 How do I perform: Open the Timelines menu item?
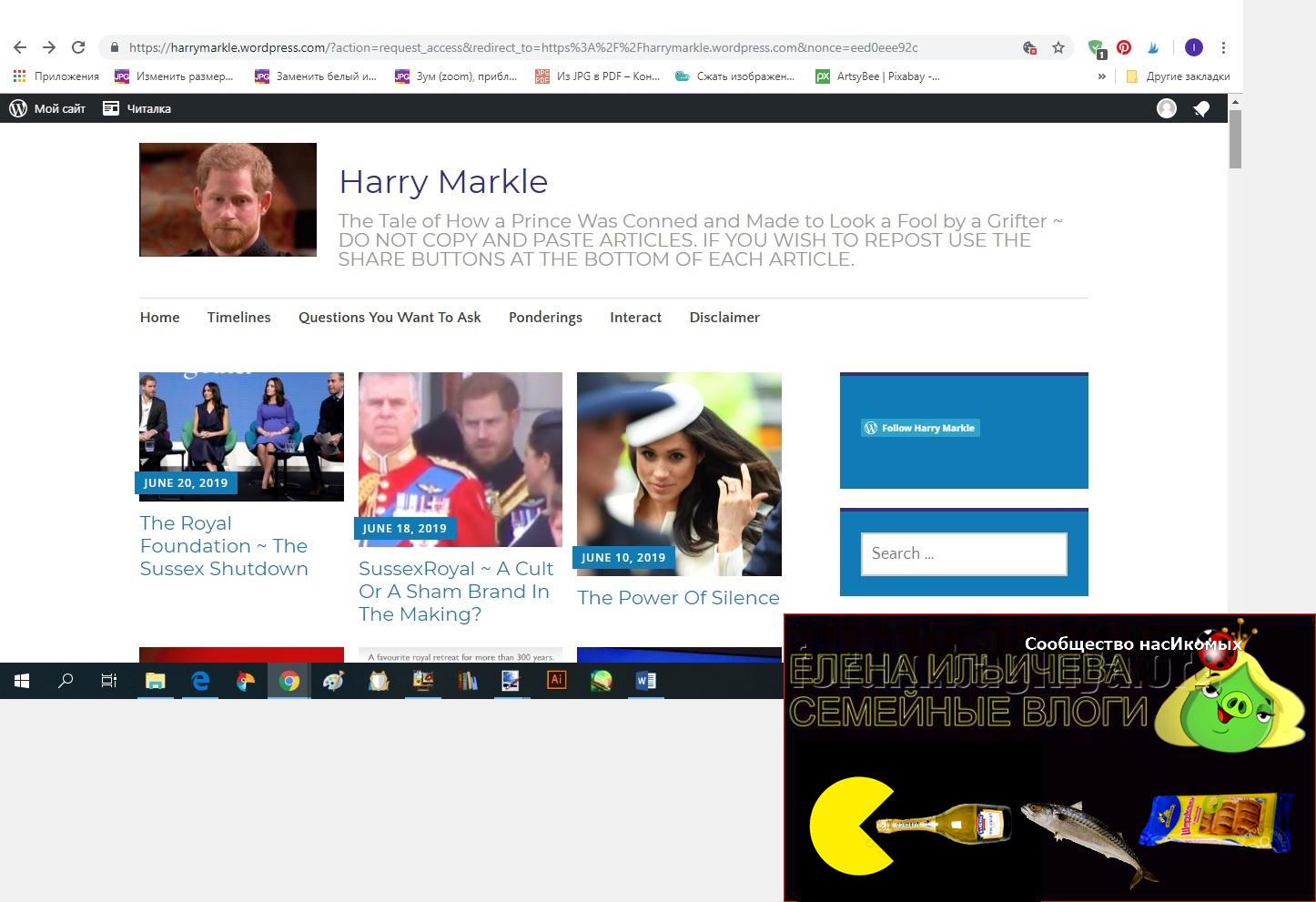(238, 317)
